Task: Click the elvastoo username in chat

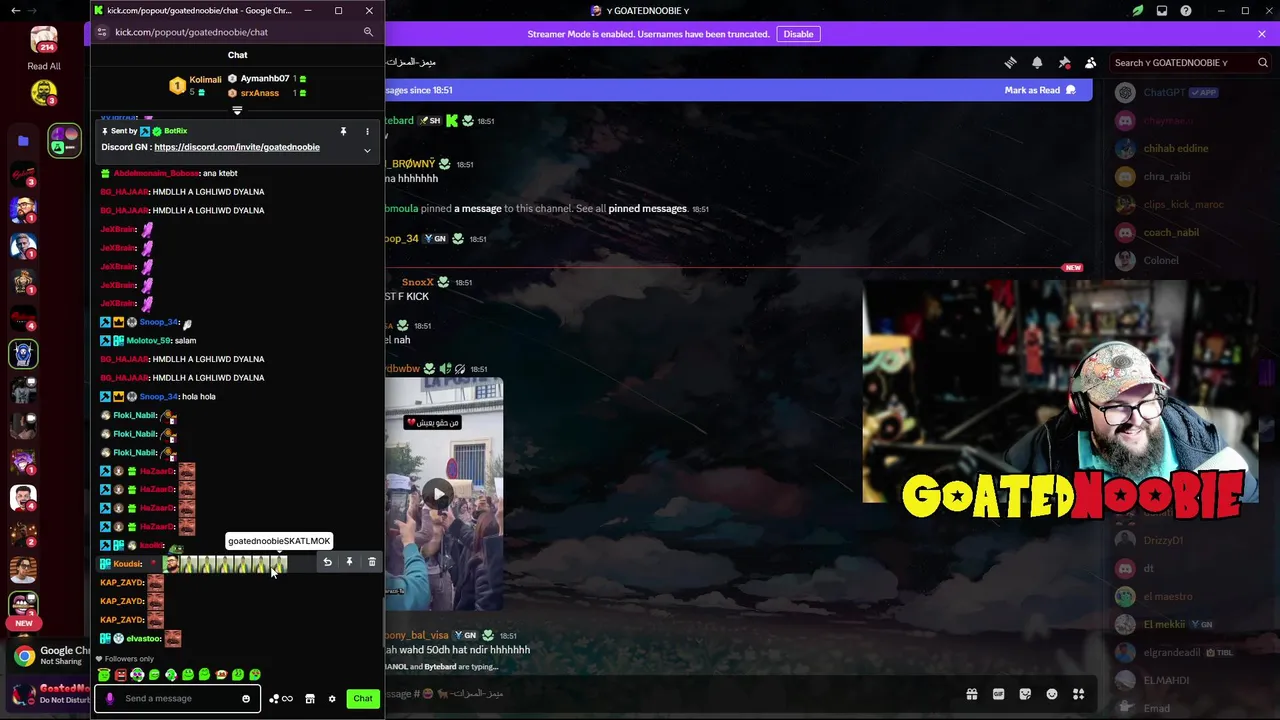Action: click(144, 639)
